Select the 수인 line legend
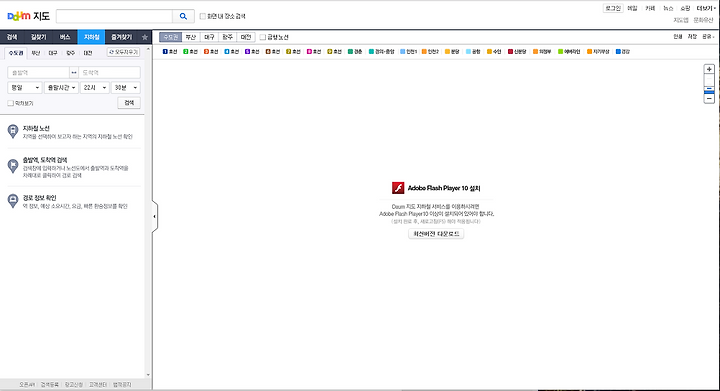 (494, 52)
